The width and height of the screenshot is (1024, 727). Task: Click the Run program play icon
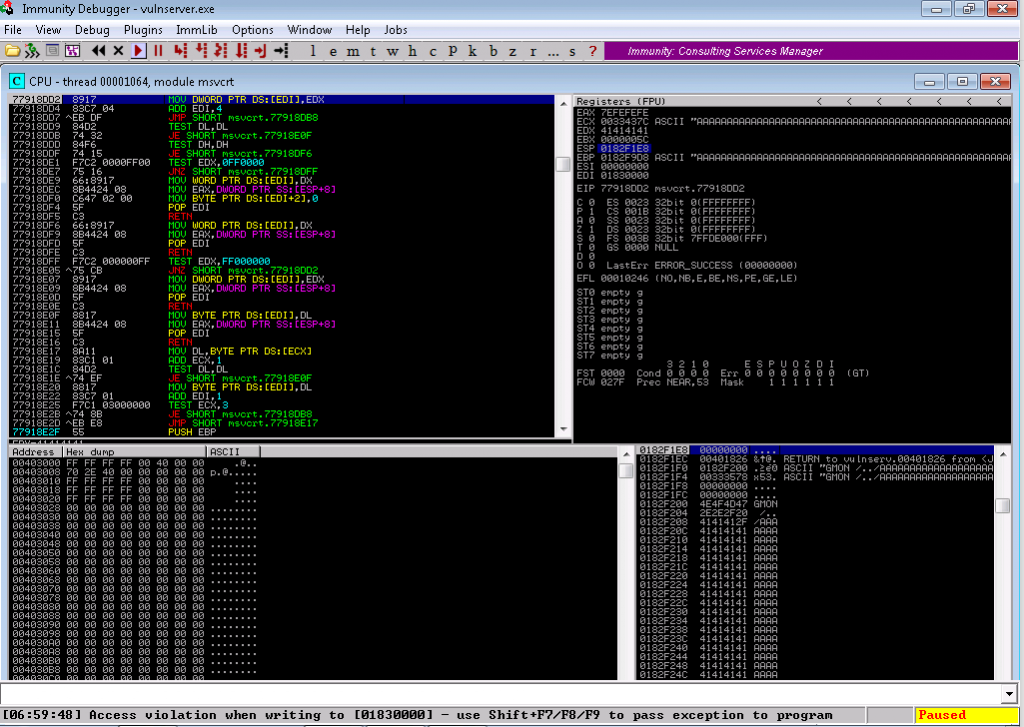[x=138, y=50]
